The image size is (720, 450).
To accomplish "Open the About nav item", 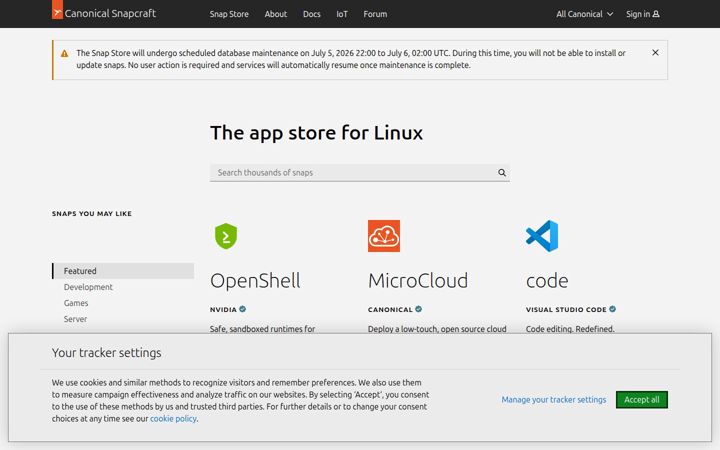I will (x=276, y=14).
